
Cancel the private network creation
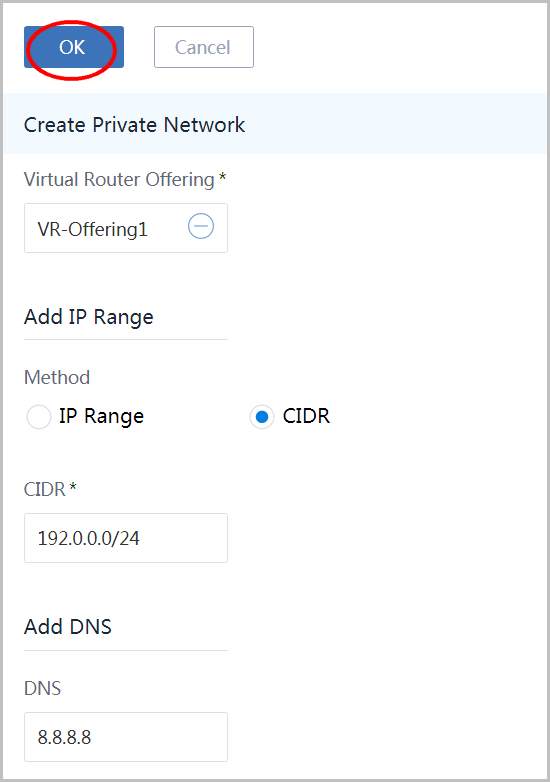click(x=203, y=47)
